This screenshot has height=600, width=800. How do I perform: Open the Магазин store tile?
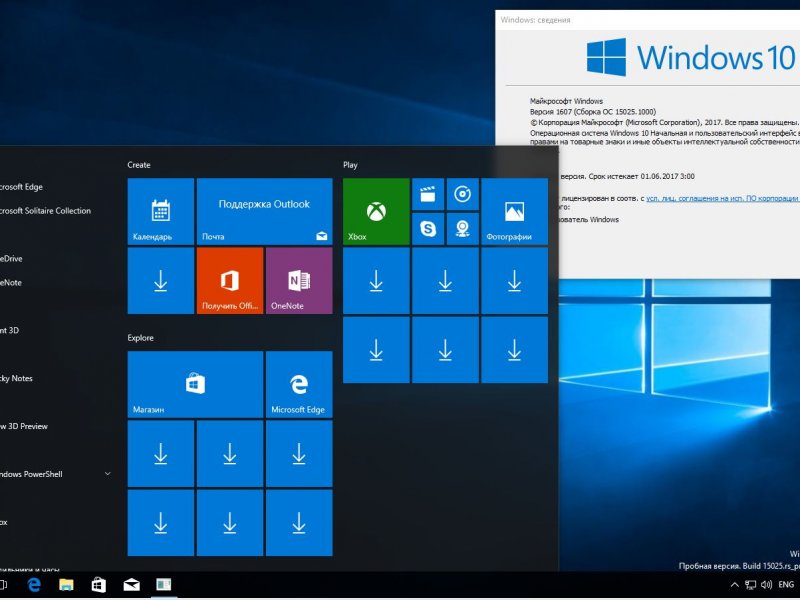[x=195, y=384]
